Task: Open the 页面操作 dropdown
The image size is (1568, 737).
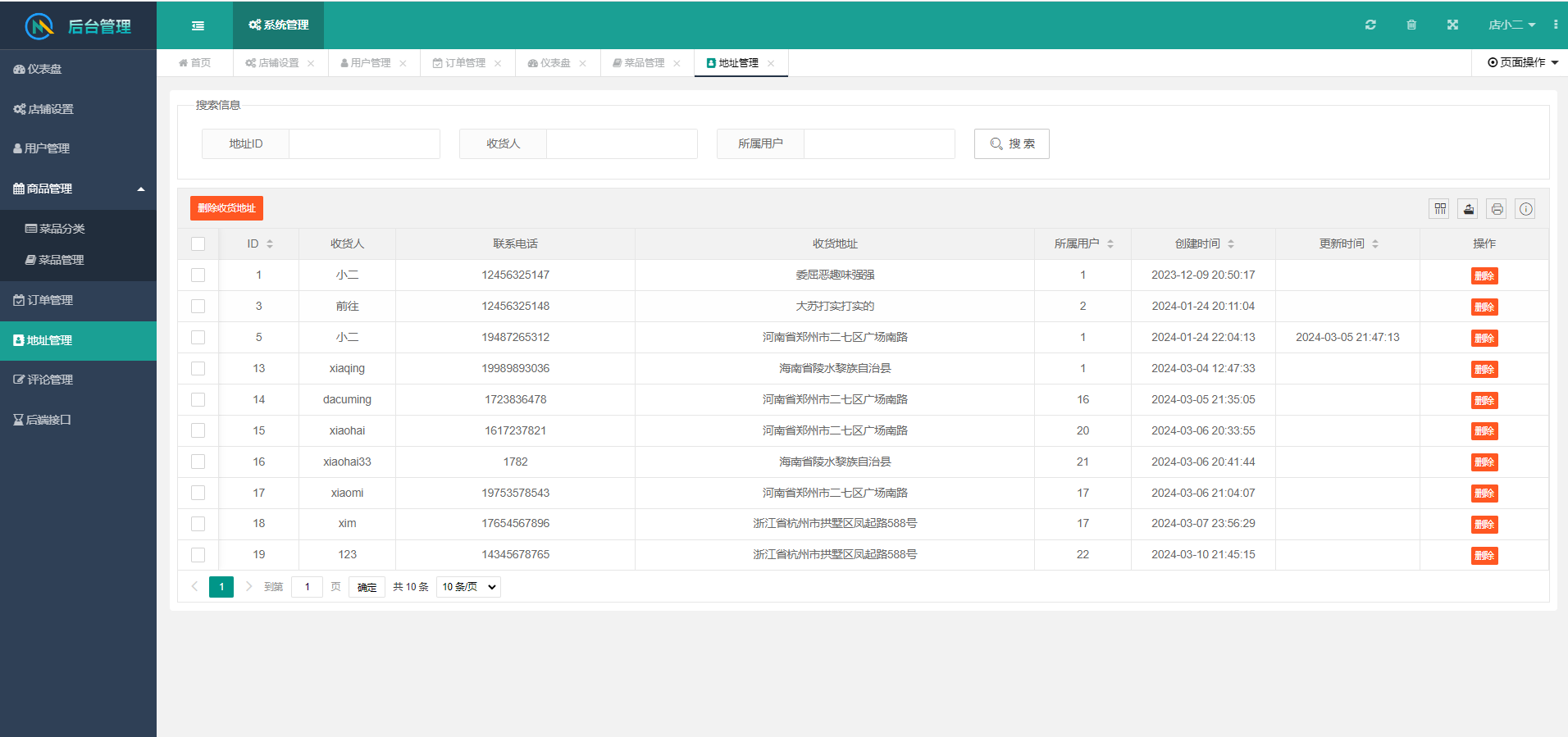Action: 1522,62
